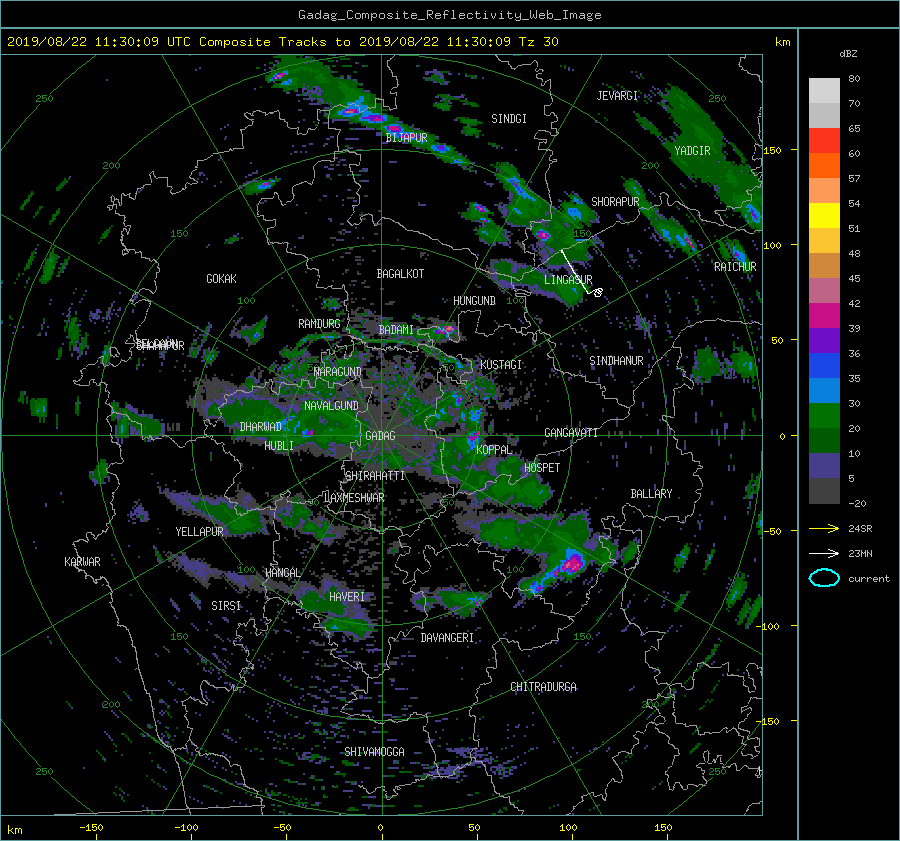The image size is (900, 841).
Task: Click the SIRSI city label
Action: coord(226,606)
